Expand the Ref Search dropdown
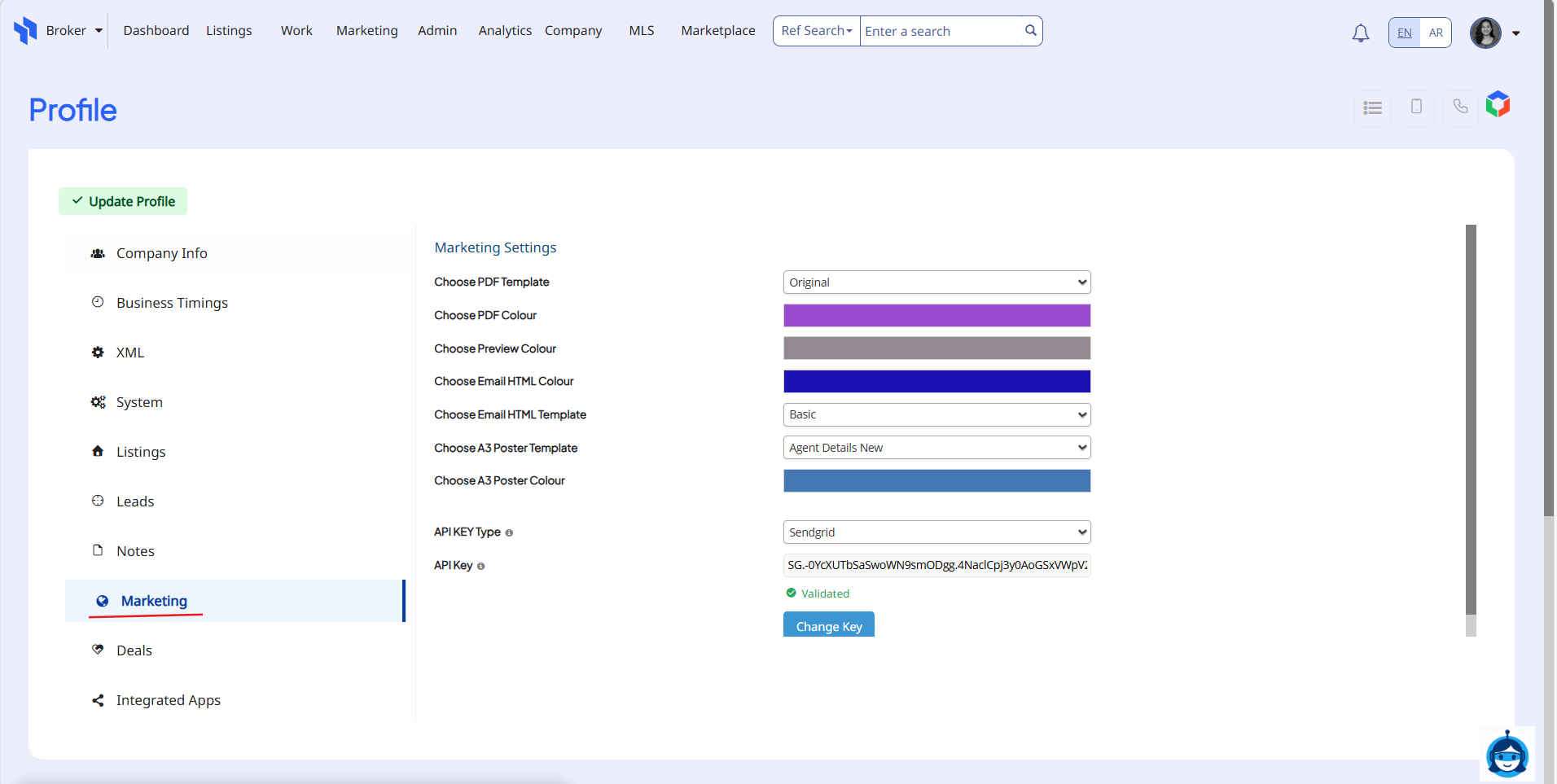Viewport: 1557px width, 784px height. [x=816, y=31]
